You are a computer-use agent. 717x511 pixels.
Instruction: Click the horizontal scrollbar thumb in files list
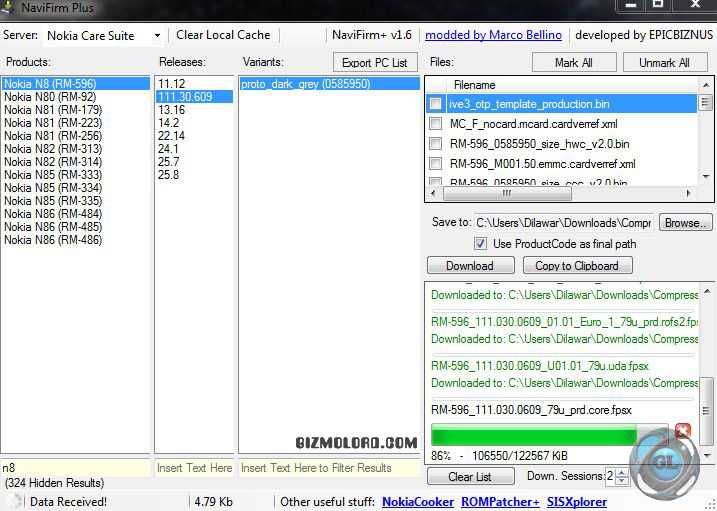(x=507, y=193)
